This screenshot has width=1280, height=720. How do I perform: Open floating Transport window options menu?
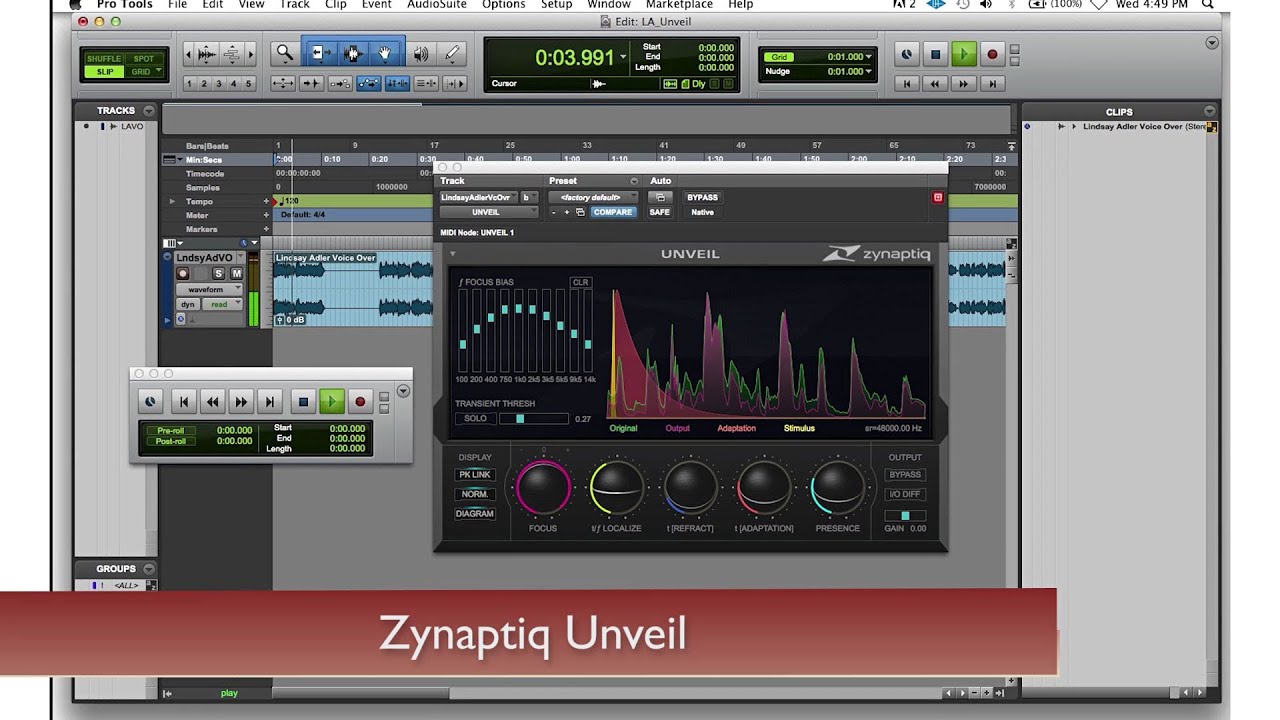(x=403, y=391)
